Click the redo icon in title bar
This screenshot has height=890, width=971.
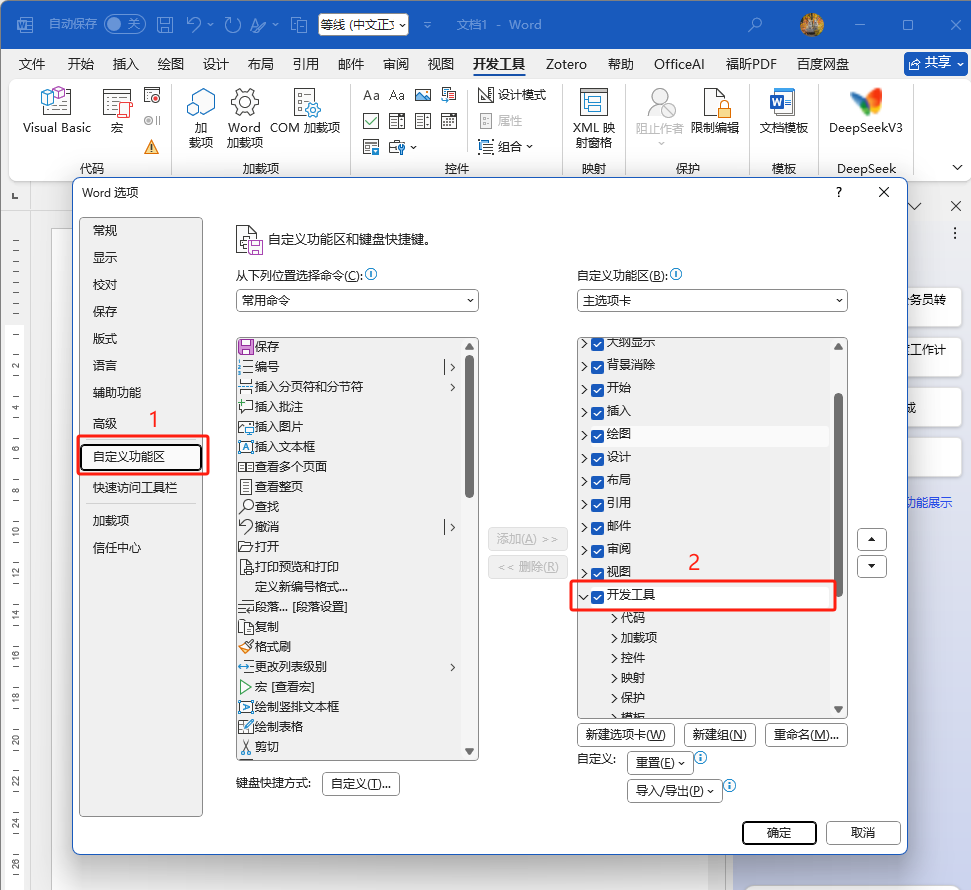[x=232, y=25]
